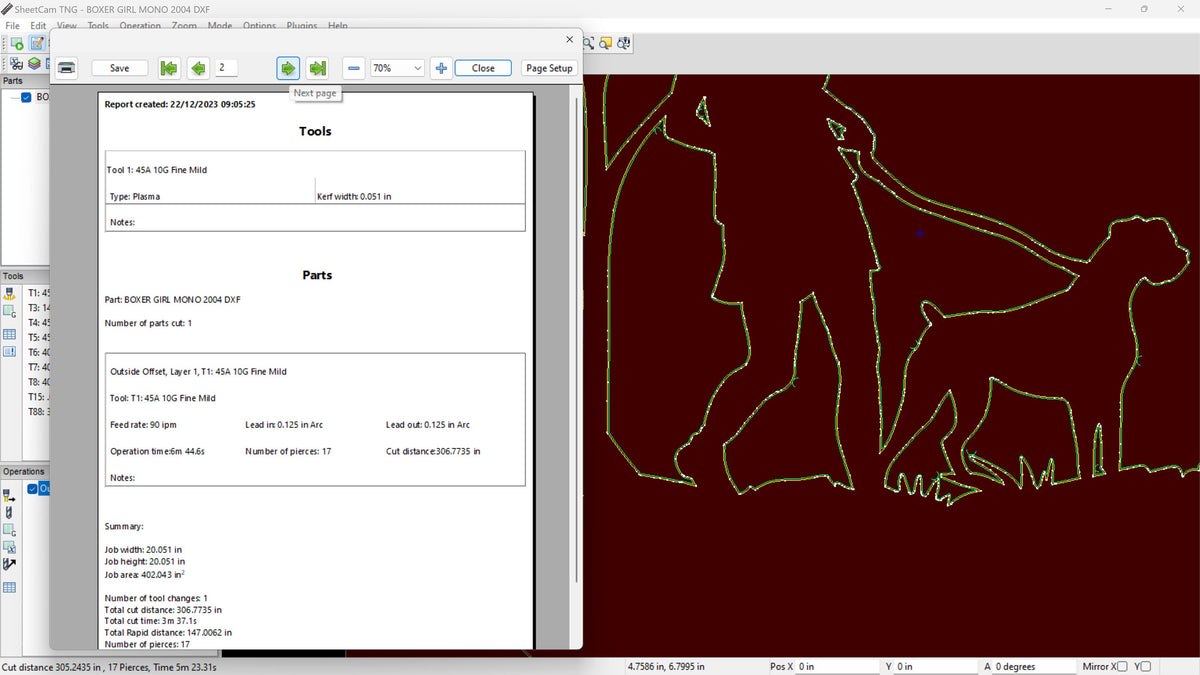
Task: Click 'Feed rate: 90 ipm' text
Action: click(143, 424)
